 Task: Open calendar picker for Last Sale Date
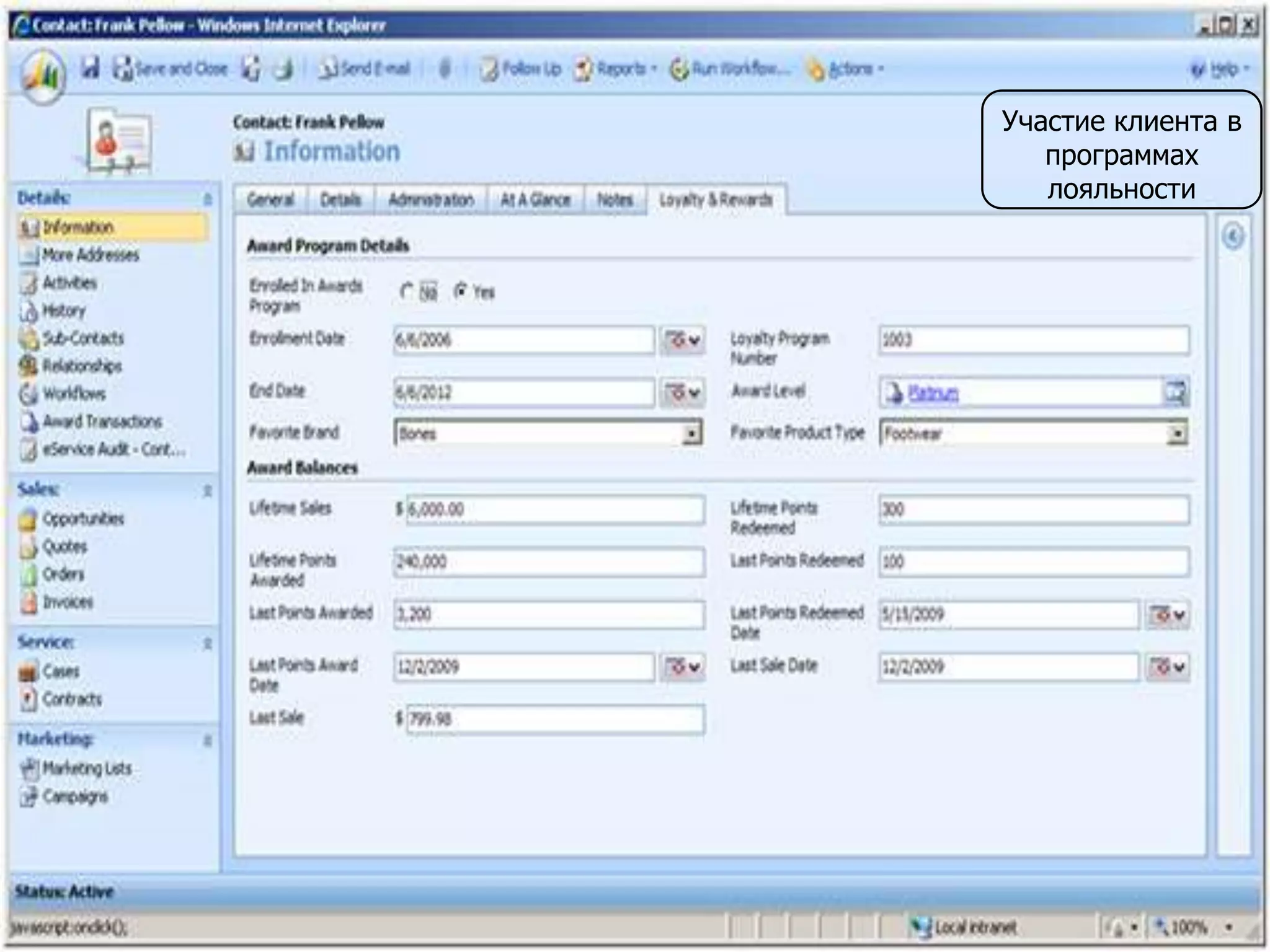click(x=1167, y=668)
